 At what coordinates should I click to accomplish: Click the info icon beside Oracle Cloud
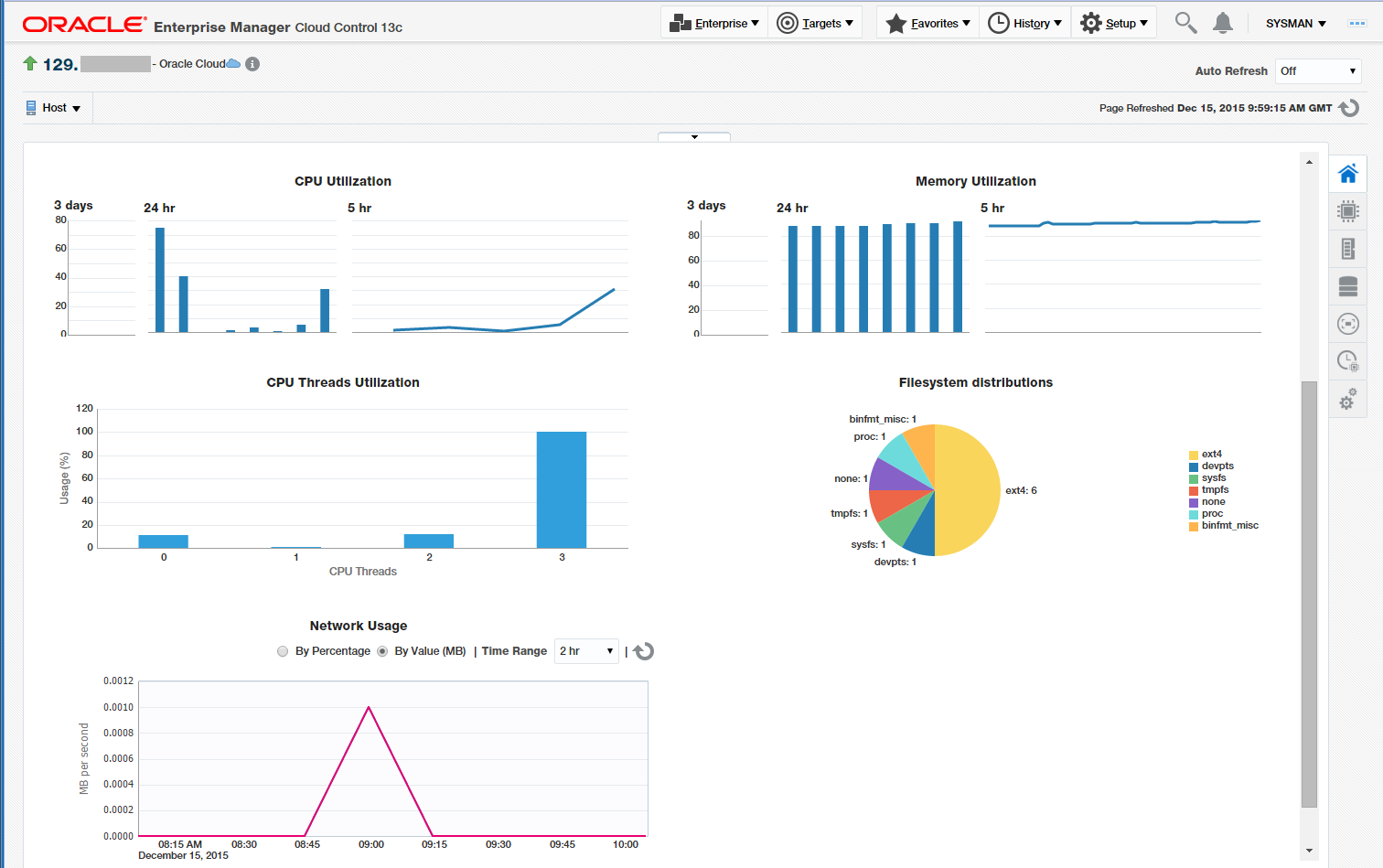click(252, 64)
